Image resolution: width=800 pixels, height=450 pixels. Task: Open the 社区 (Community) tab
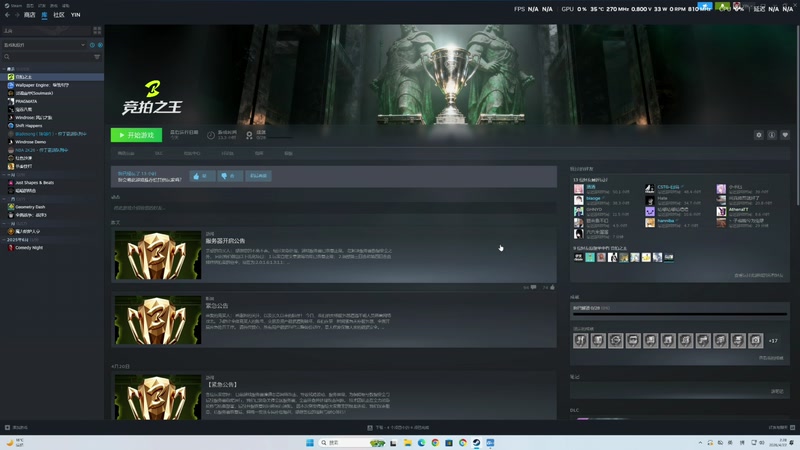pos(59,15)
